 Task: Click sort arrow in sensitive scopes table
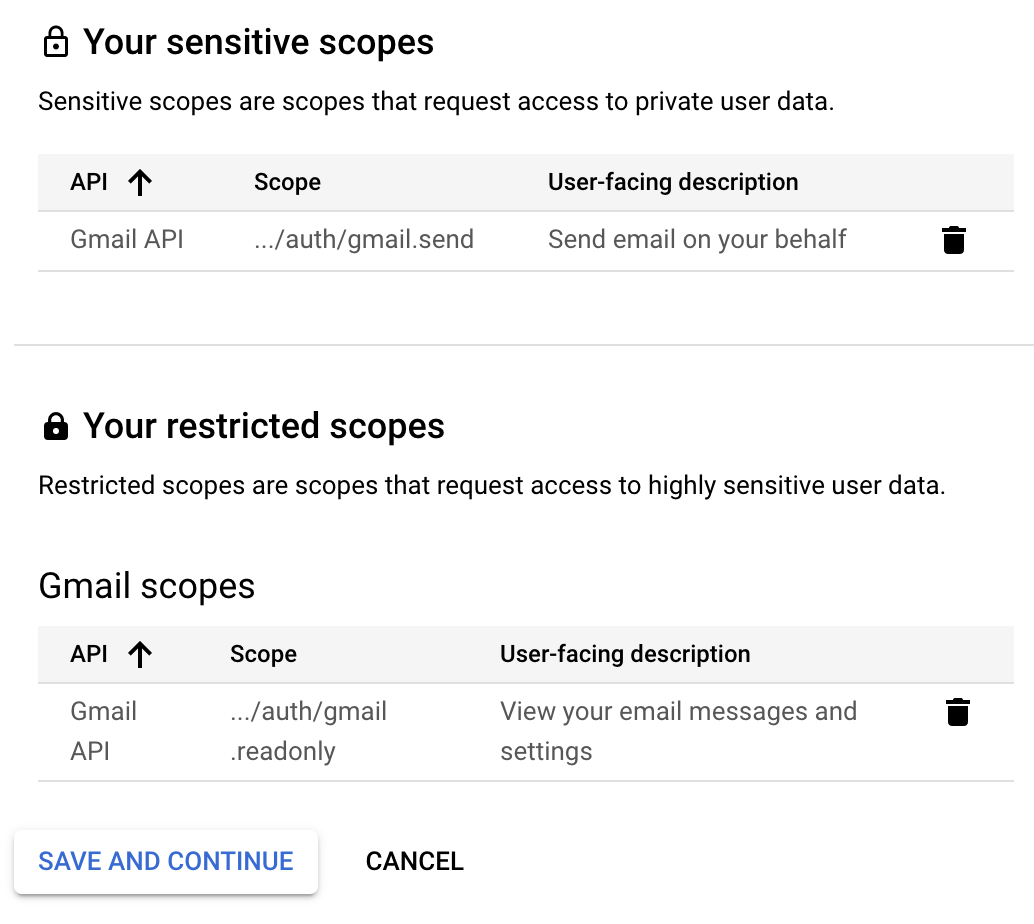click(x=140, y=183)
